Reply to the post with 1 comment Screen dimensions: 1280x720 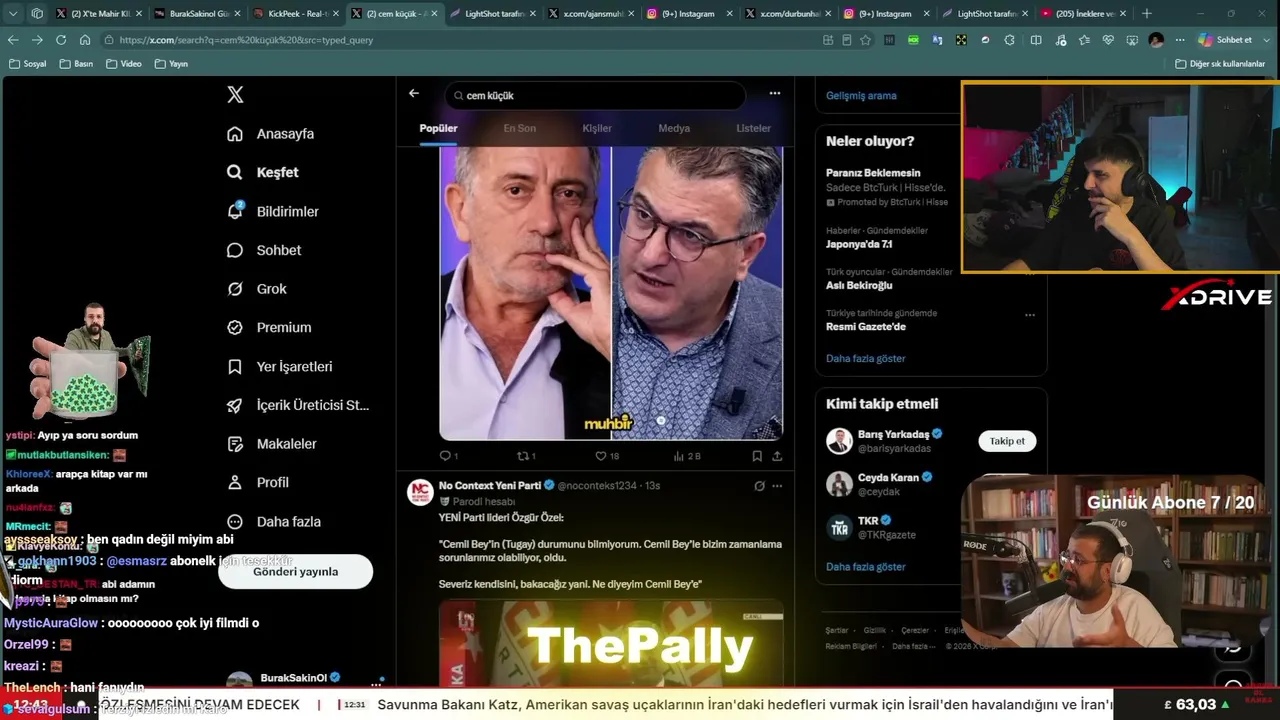point(449,456)
